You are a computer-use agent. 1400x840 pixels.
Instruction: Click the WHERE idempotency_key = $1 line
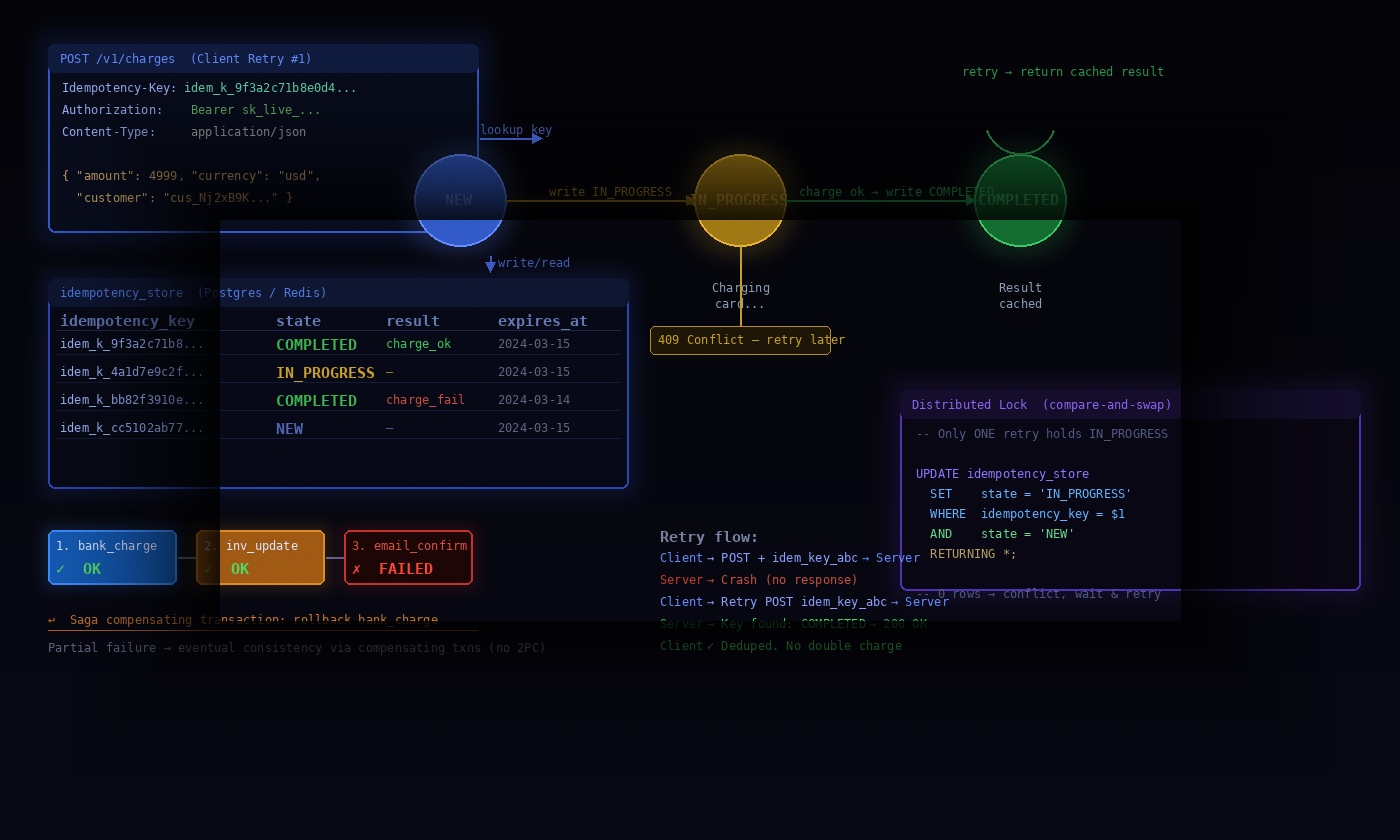[1027, 514]
